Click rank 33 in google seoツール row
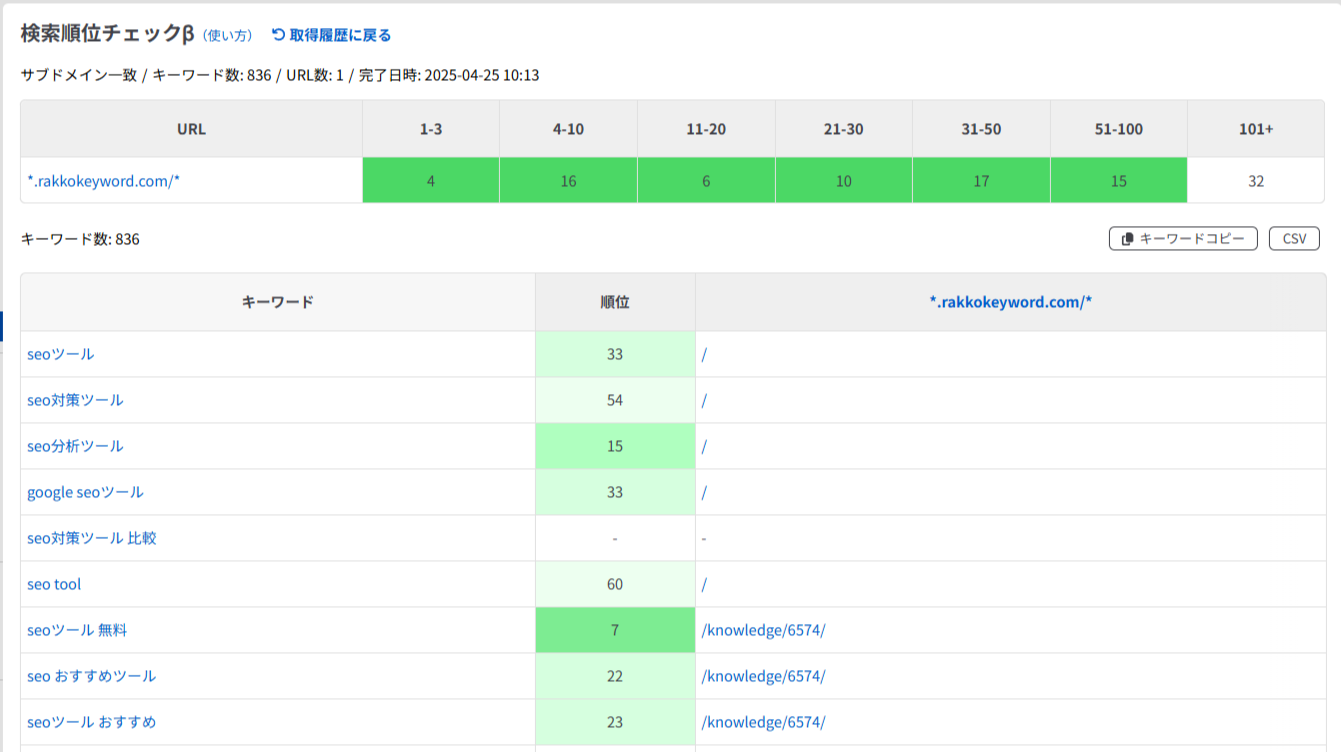Image resolution: width=1341 pixels, height=752 pixels. pyautogui.click(x=615, y=492)
